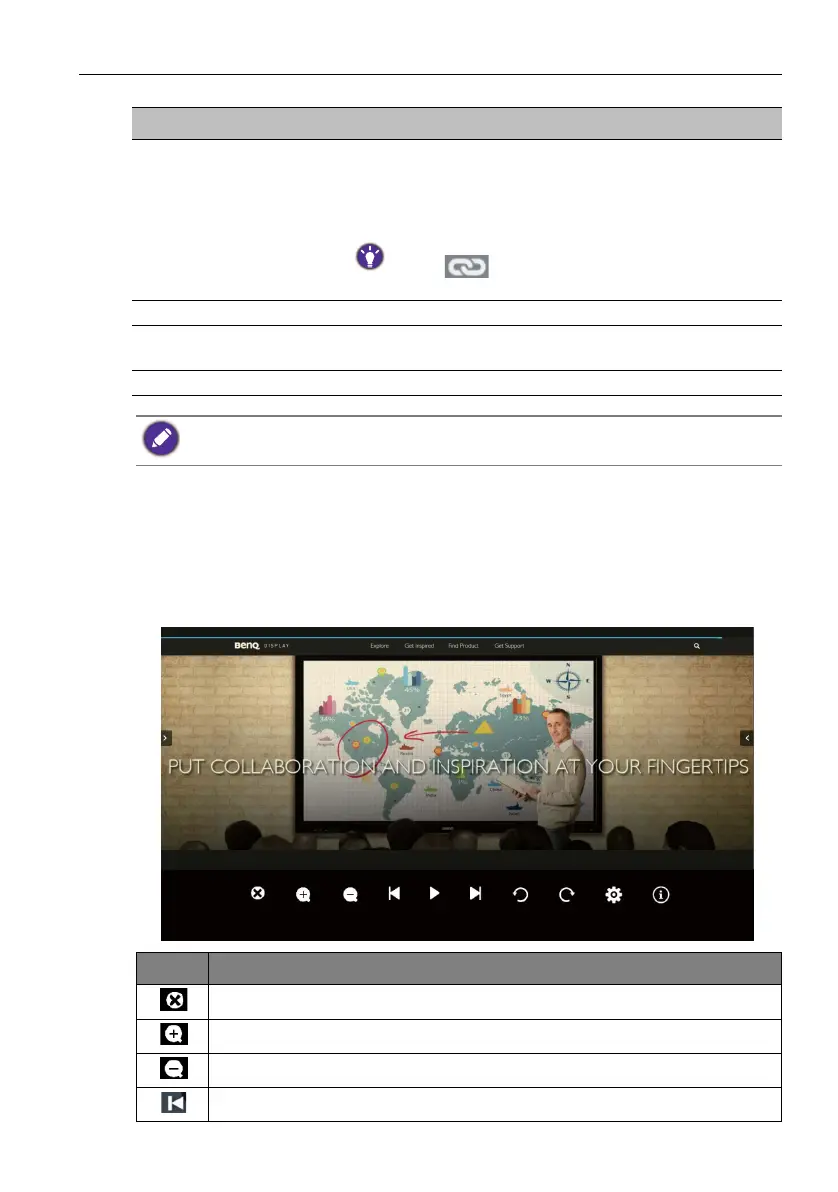Open the Get Inspired menu item
This screenshot has height=1192, width=838.
tap(419, 646)
